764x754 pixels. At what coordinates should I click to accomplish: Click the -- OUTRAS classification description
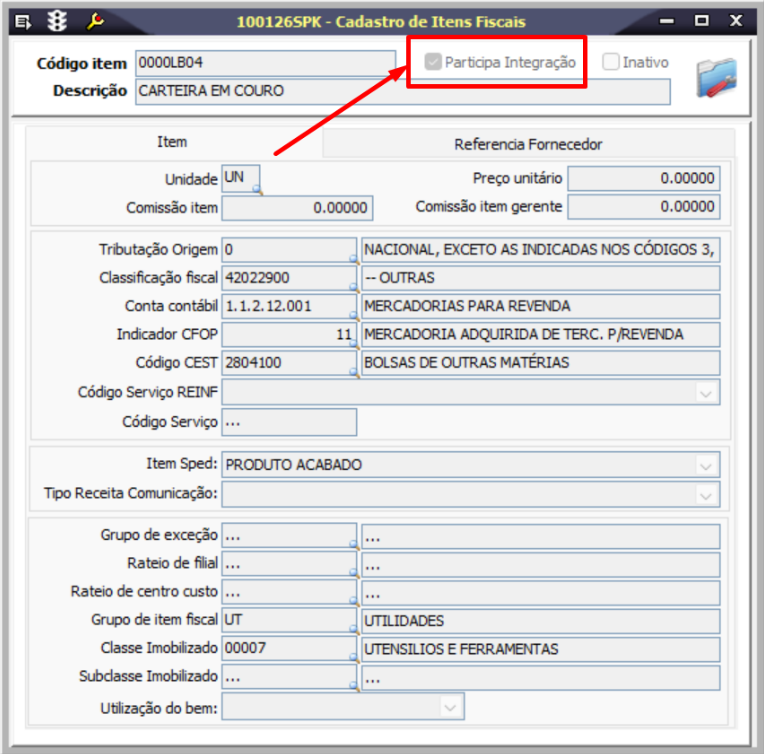click(x=540, y=278)
